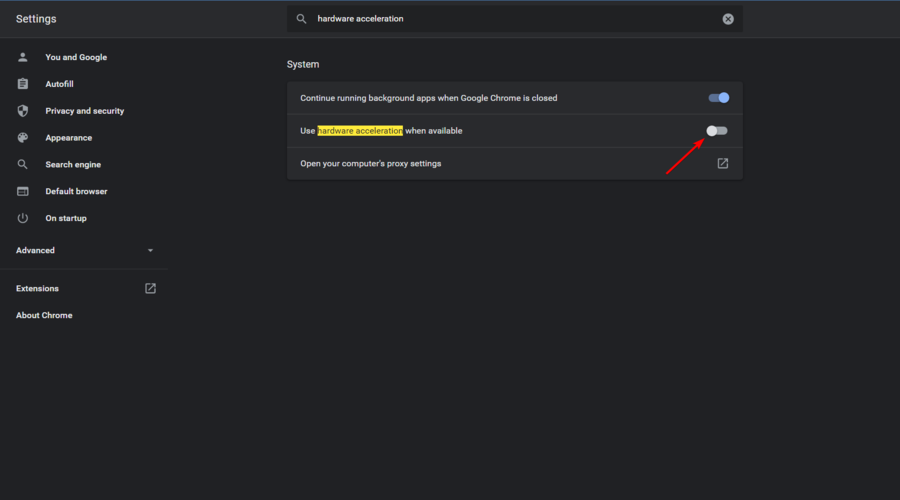Click the Privacy and security shield icon
This screenshot has width=900, height=500.
pyautogui.click(x=23, y=111)
